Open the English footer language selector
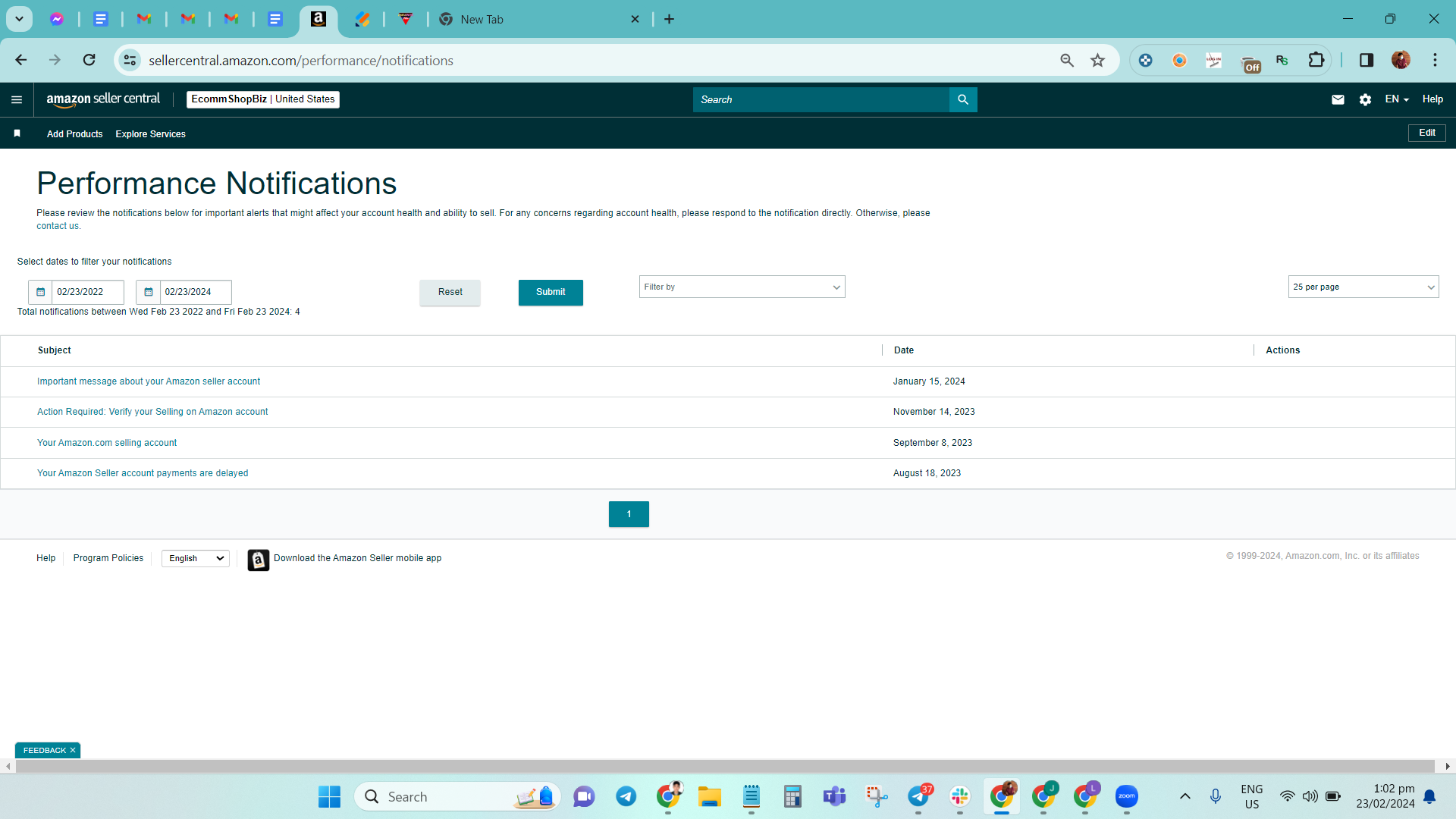The image size is (1456, 819). (x=196, y=558)
